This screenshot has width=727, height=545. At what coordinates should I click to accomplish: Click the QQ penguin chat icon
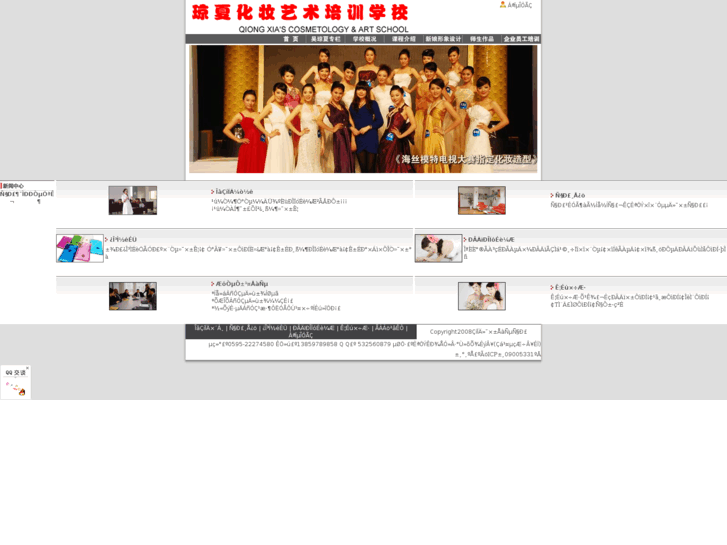[x=22, y=392]
